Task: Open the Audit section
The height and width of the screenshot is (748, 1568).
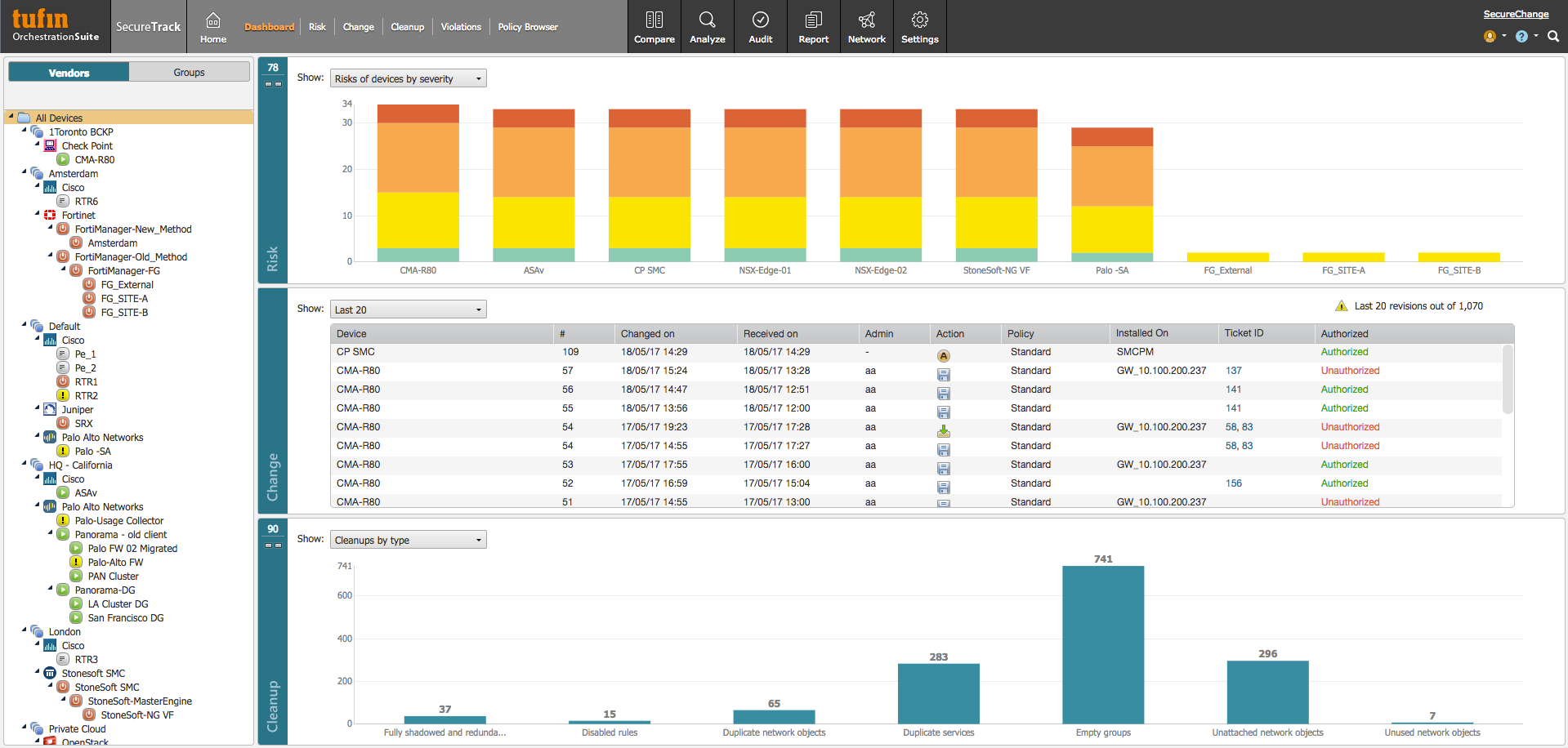Action: coord(760,26)
